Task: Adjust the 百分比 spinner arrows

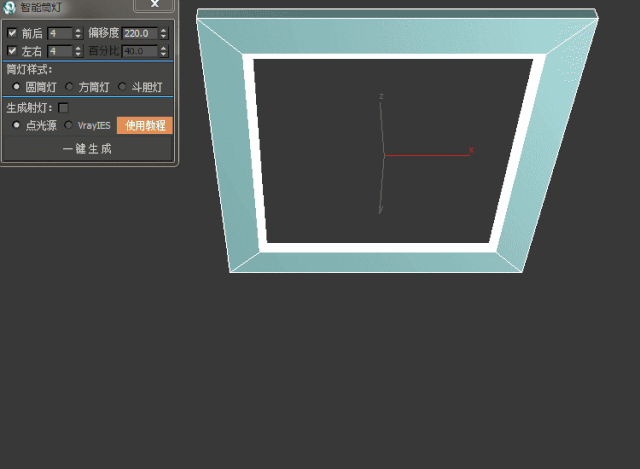Action: [164, 51]
